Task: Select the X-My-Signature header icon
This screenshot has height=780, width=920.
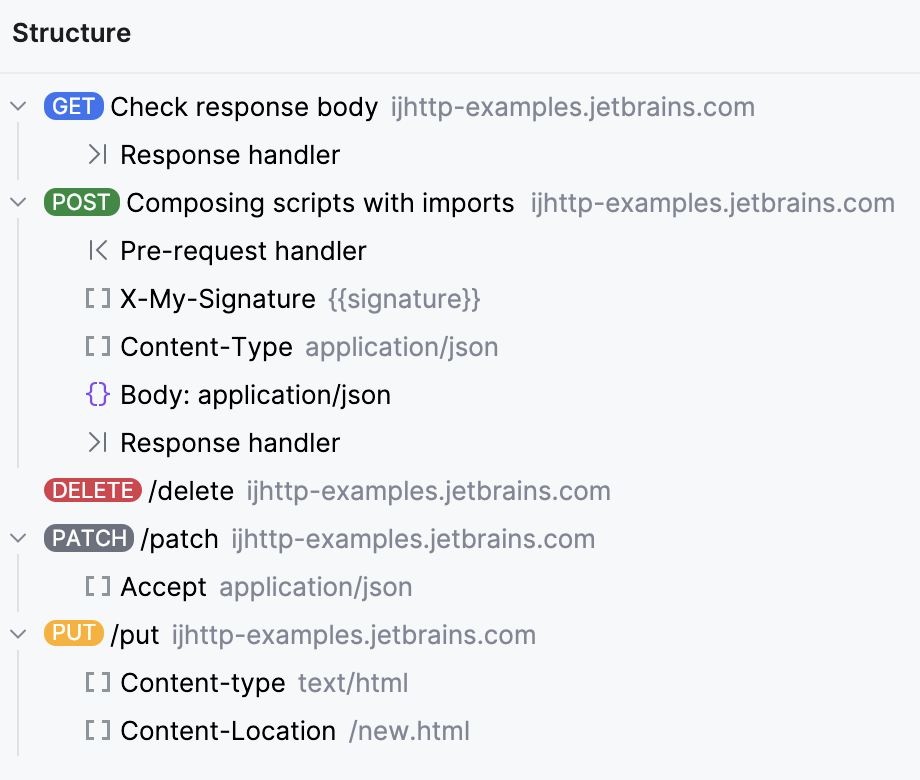Action: [x=96, y=299]
